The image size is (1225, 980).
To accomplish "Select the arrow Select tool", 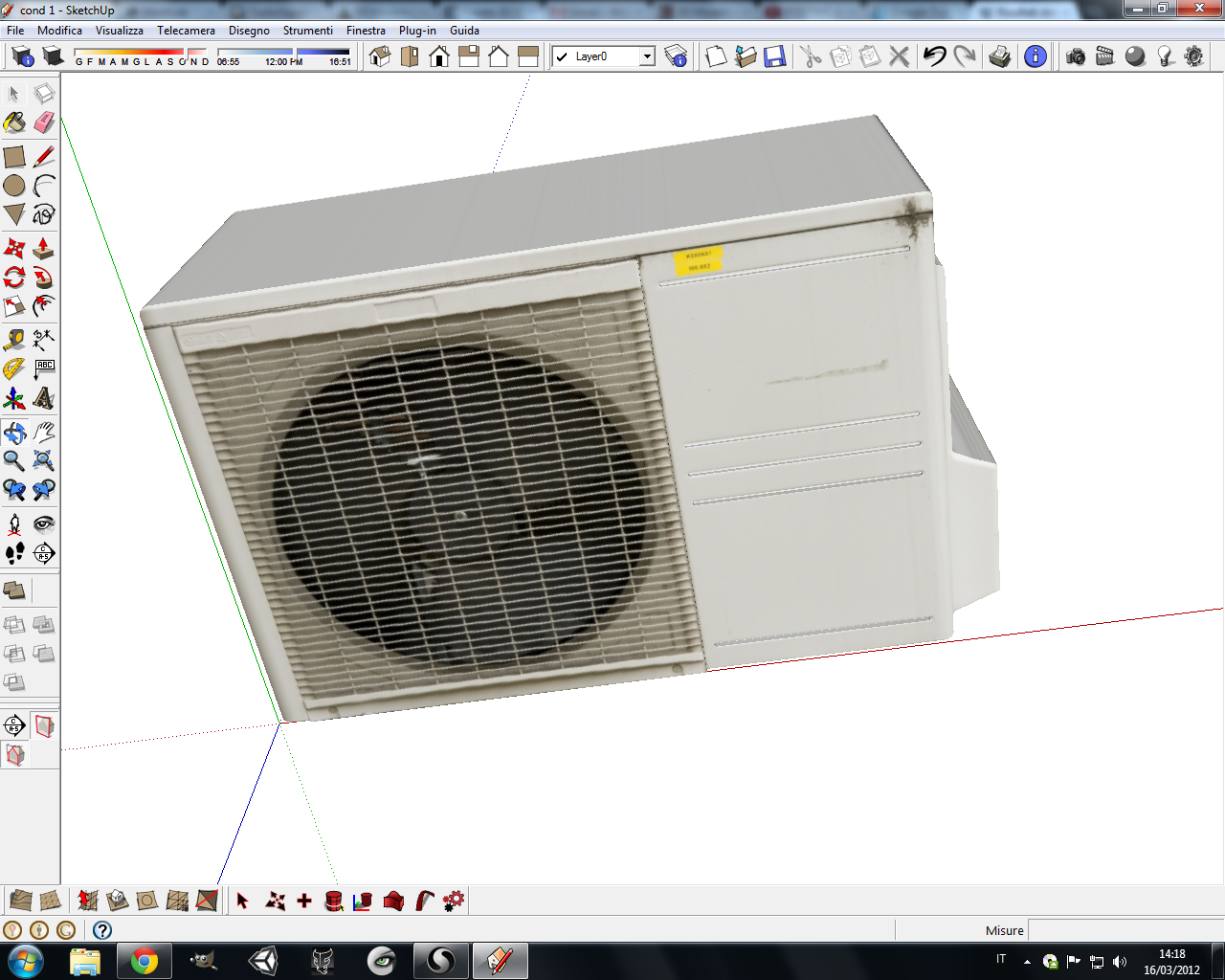I will pyautogui.click(x=14, y=94).
